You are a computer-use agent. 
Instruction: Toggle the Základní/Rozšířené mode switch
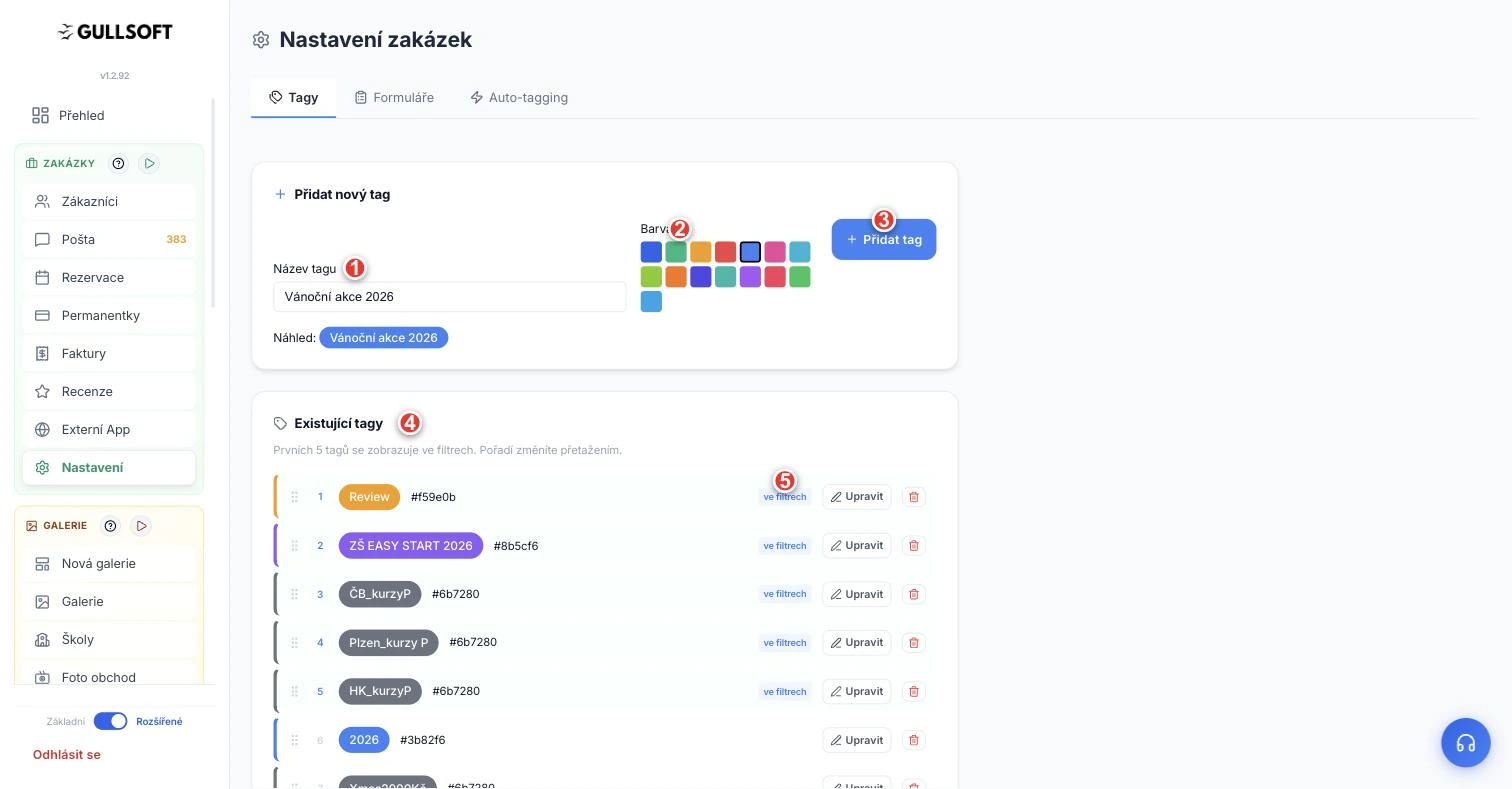click(110, 721)
